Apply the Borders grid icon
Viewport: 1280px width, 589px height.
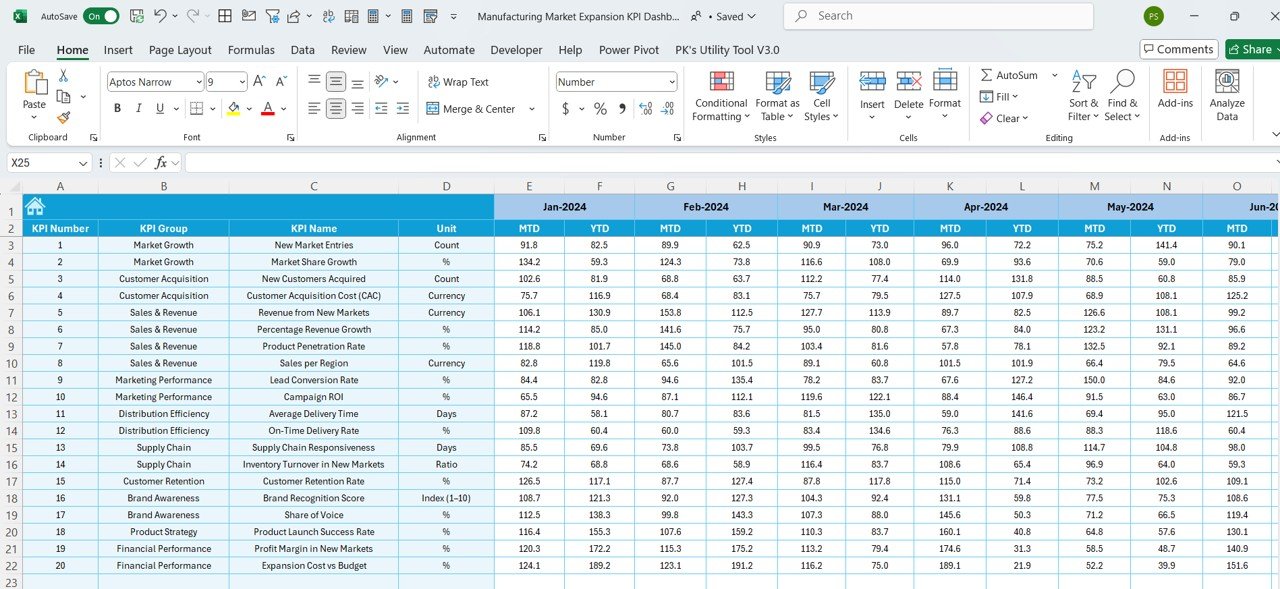coord(196,108)
